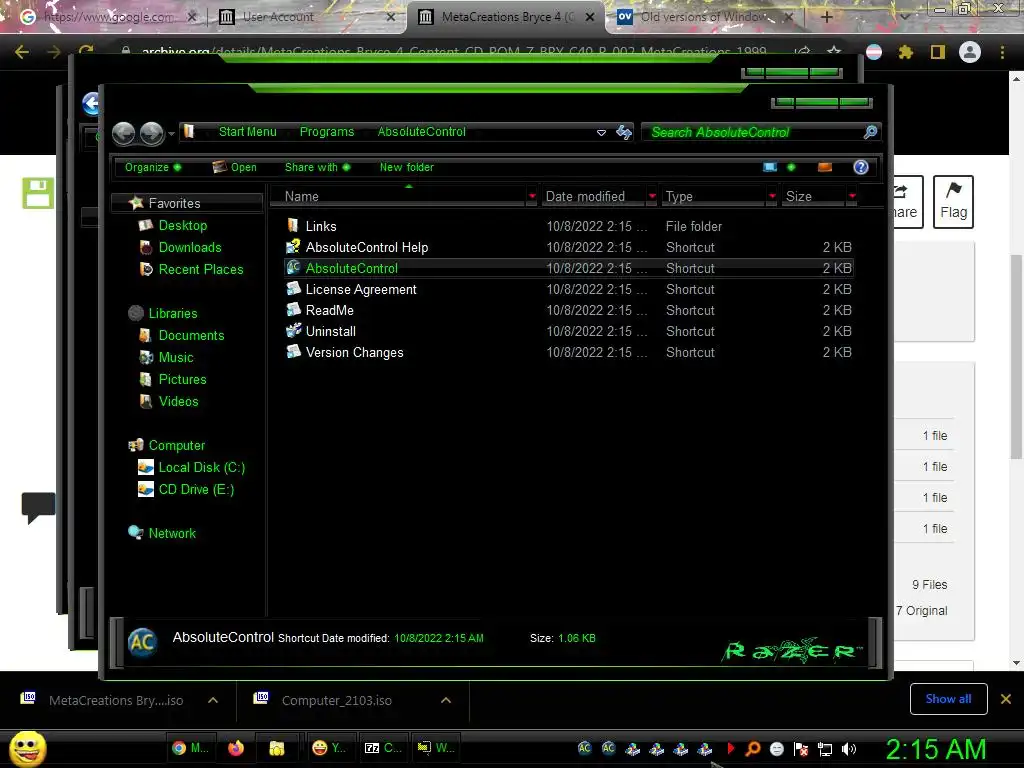1024x768 pixels.
Task: Open the folder icon on the taskbar
Action: coord(277,748)
